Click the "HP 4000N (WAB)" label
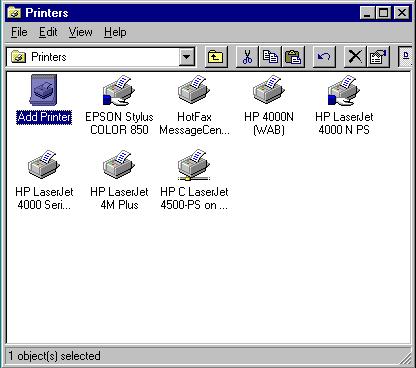Viewport: 416px width, 368px height. [x=269, y=123]
